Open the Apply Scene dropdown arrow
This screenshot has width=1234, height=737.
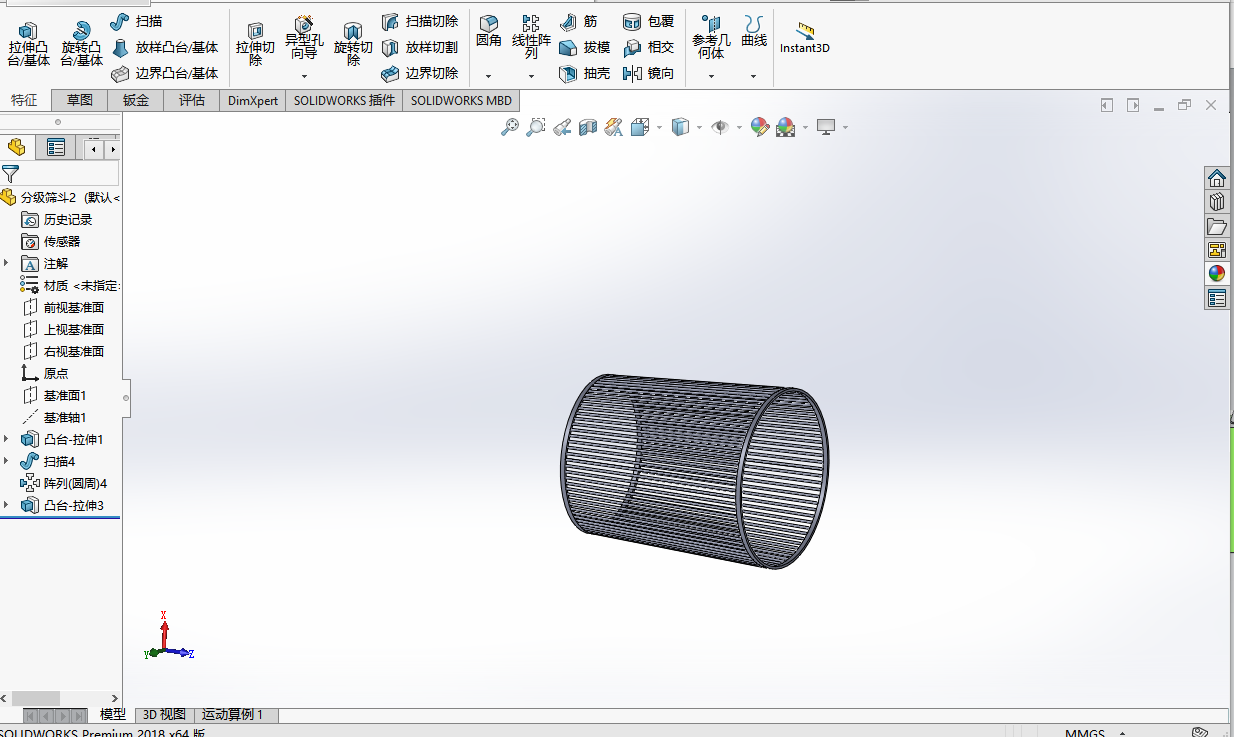click(x=805, y=128)
